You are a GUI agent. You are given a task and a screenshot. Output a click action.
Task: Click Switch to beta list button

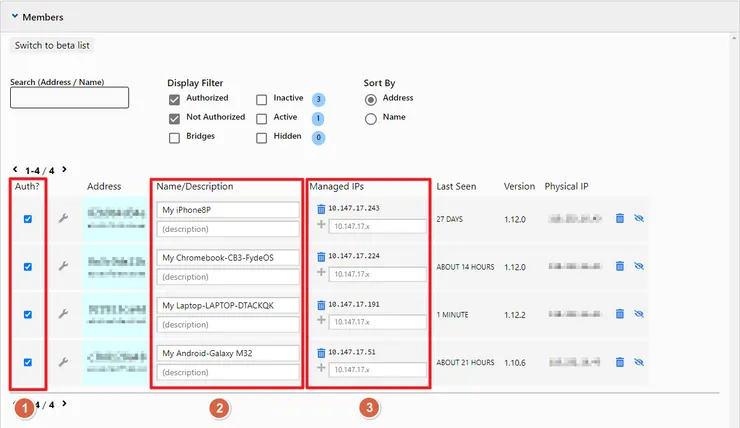click(x=52, y=45)
